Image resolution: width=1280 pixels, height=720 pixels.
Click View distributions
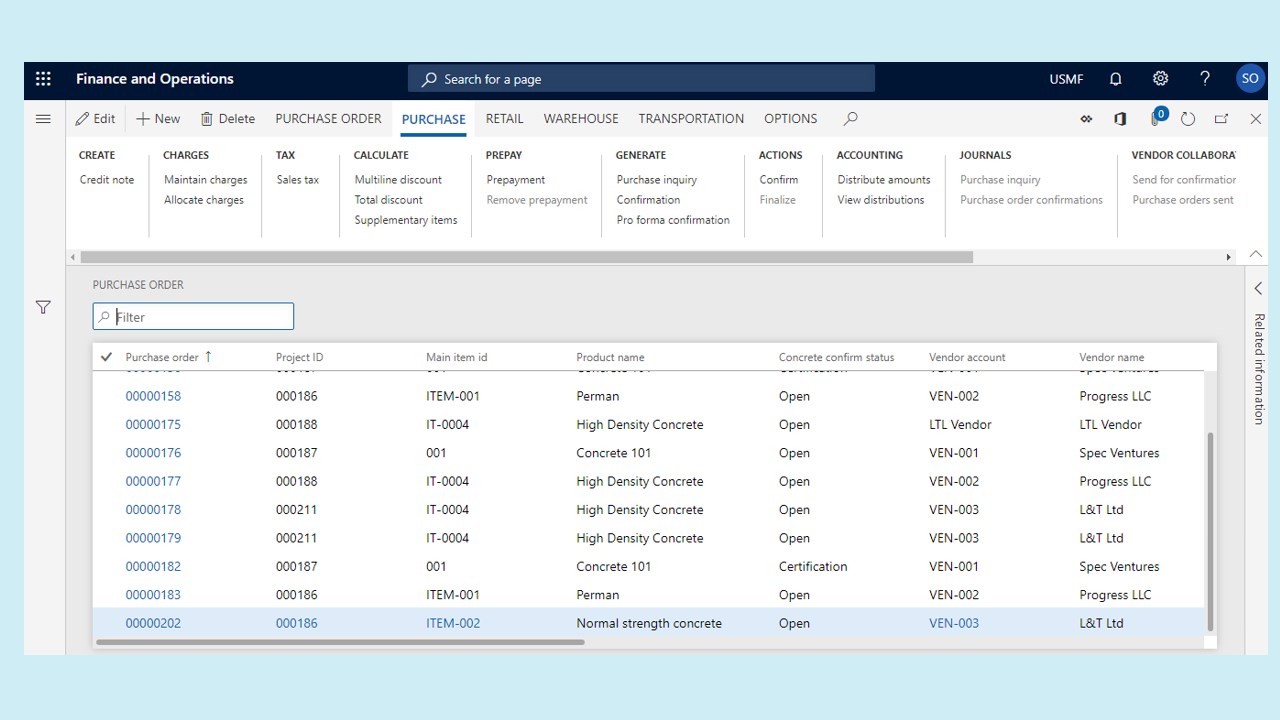pos(881,200)
